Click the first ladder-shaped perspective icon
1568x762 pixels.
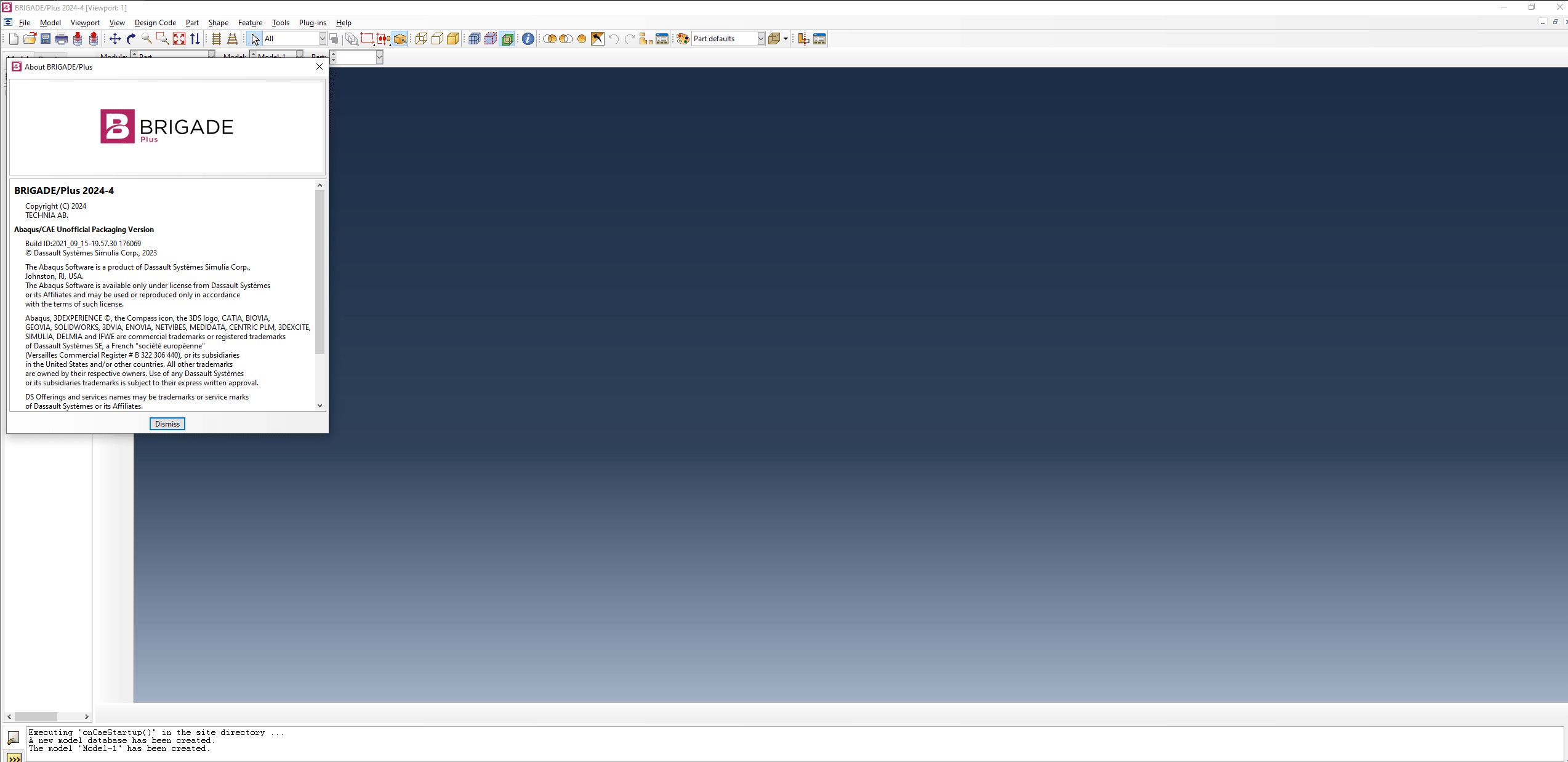tap(217, 39)
